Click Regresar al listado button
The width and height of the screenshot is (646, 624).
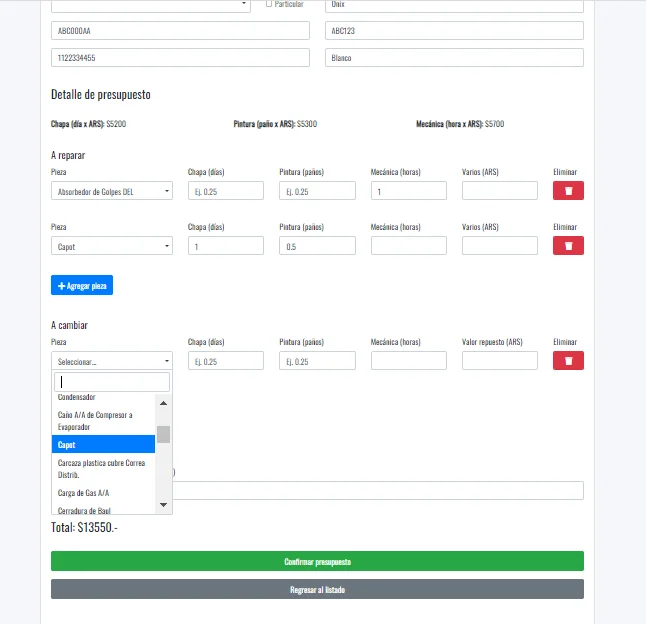[317, 589]
